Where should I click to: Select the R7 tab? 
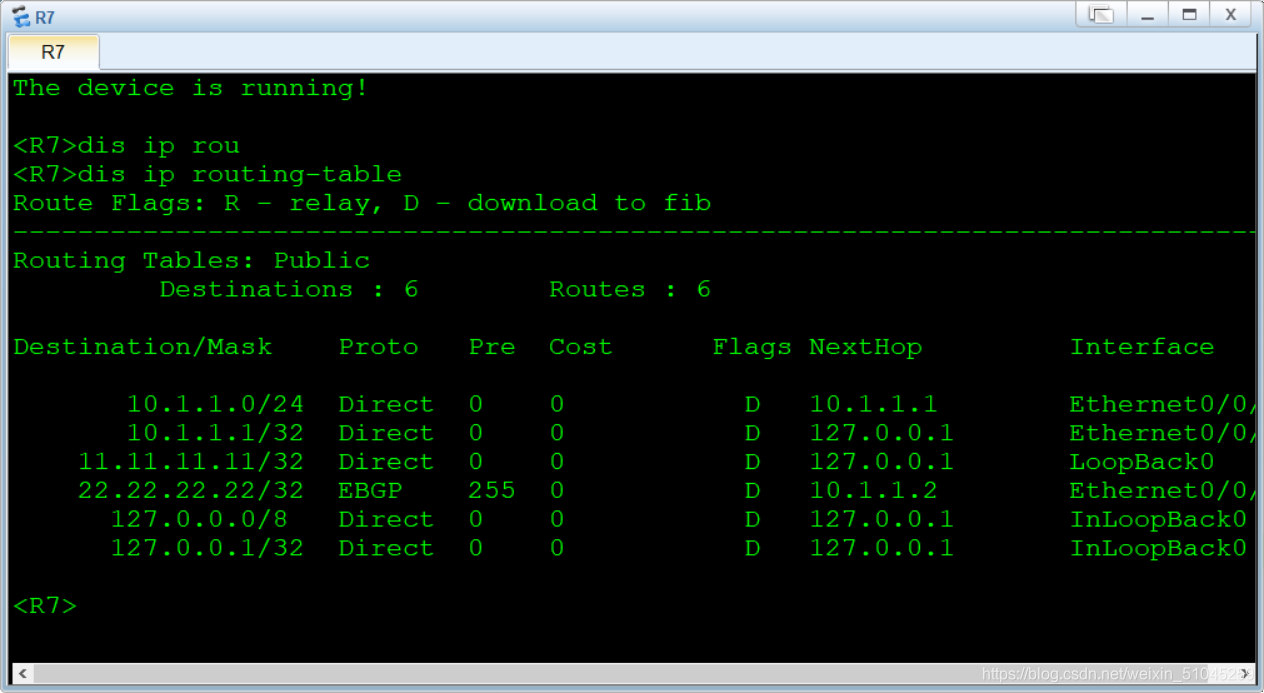[53, 52]
